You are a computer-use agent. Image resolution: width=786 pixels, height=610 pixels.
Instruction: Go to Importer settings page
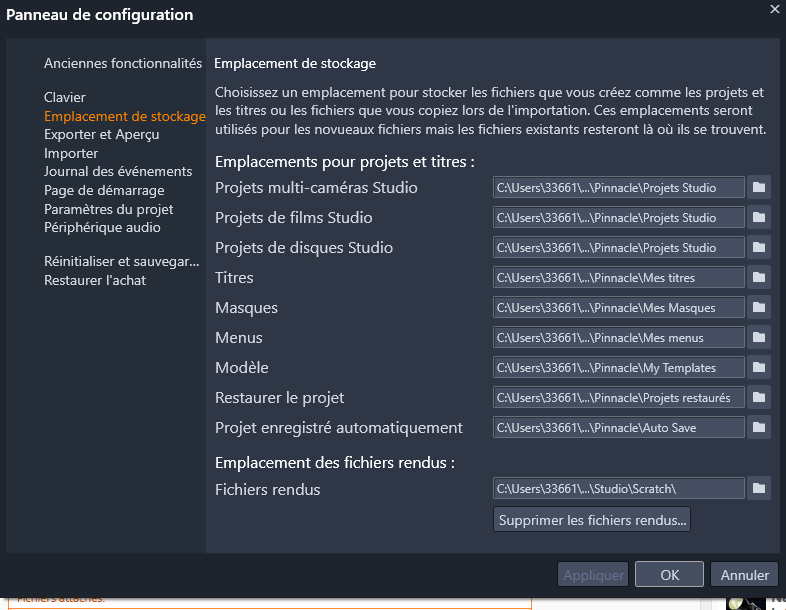[71, 153]
